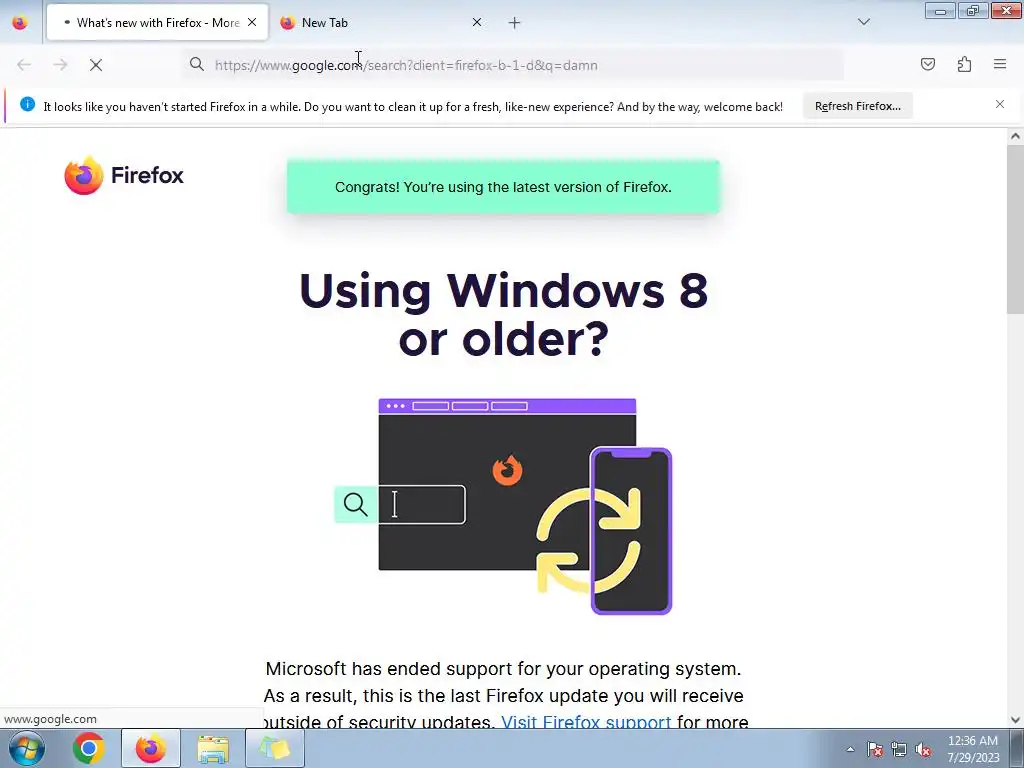Click the 'Congrats! You're using the latest version' banner
Image resolution: width=1024 pixels, height=768 pixels.
(503, 187)
